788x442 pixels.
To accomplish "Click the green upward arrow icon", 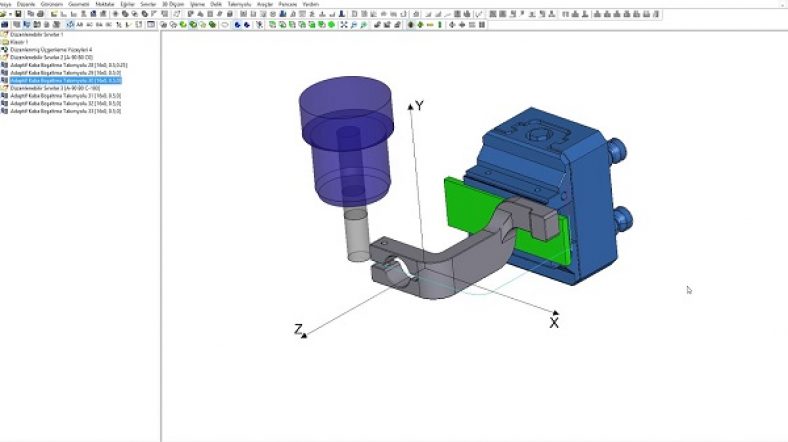I will (440, 25).
